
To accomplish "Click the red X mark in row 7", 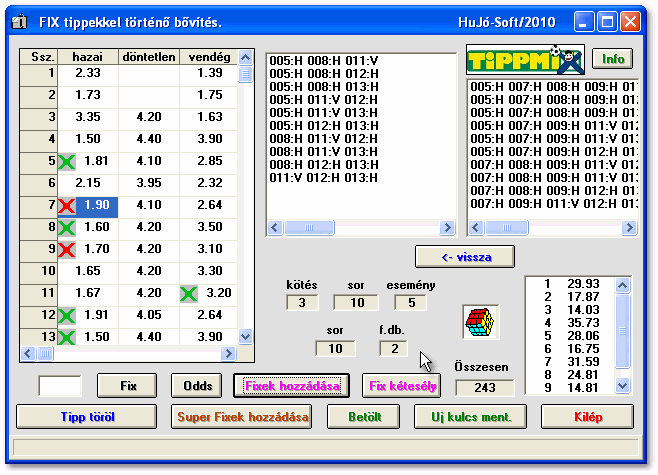I will tap(67, 206).
